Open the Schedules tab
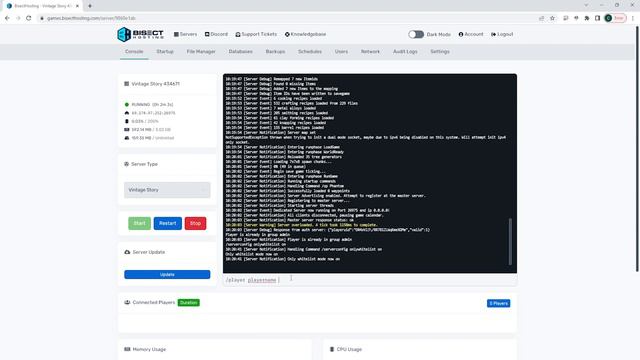The height and width of the screenshot is (360, 640). click(x=310, y=52)
